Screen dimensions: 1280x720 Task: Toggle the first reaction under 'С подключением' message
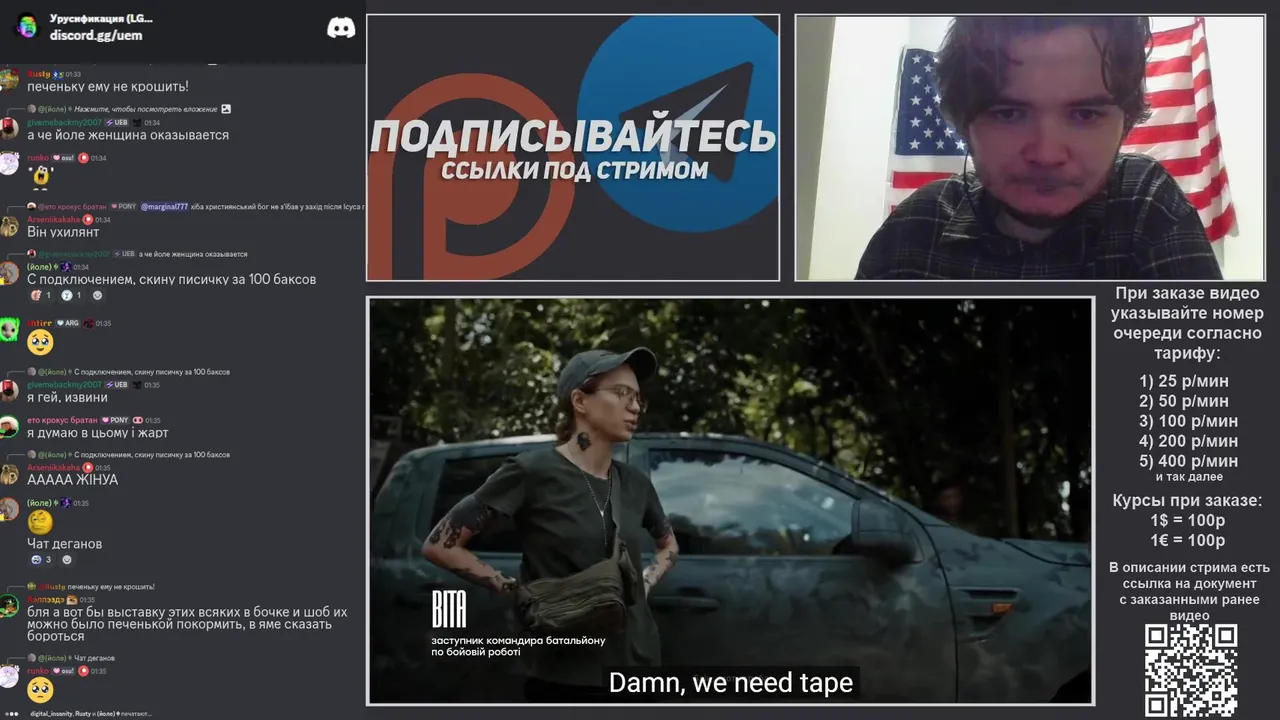41,295
